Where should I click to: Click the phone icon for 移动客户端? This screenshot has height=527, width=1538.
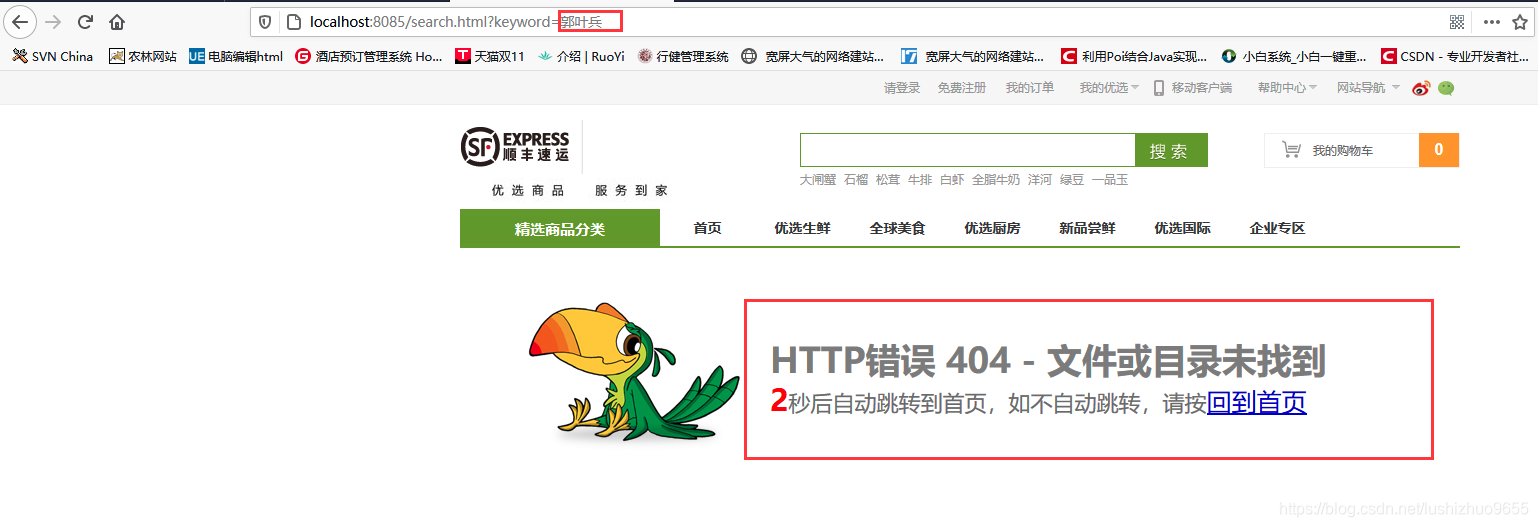1159,88
